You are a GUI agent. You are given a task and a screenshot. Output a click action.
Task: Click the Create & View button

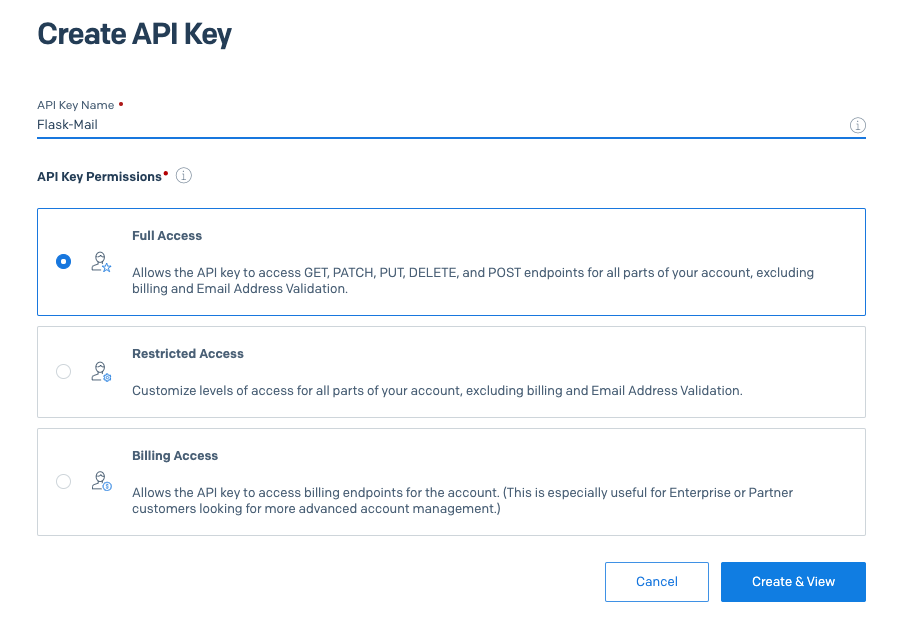[793, 582]
